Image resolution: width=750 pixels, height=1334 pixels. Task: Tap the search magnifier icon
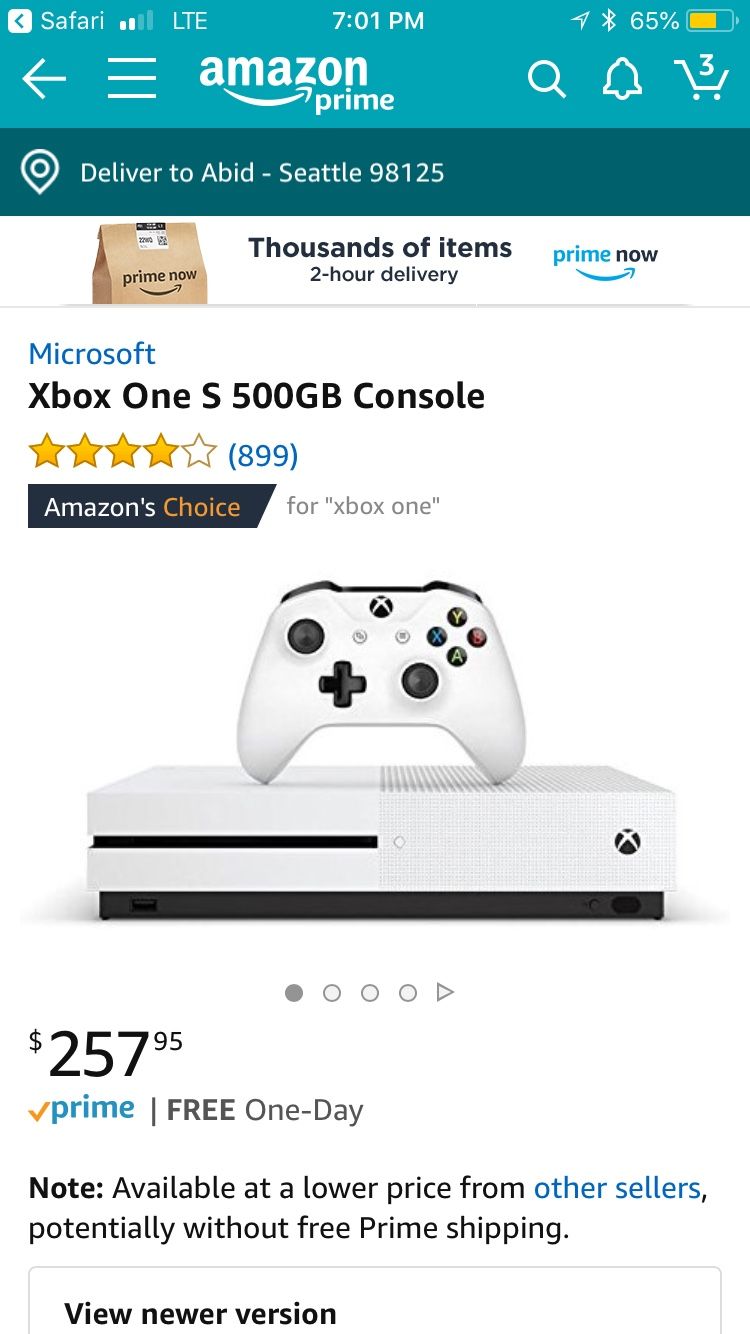(546, 79)
